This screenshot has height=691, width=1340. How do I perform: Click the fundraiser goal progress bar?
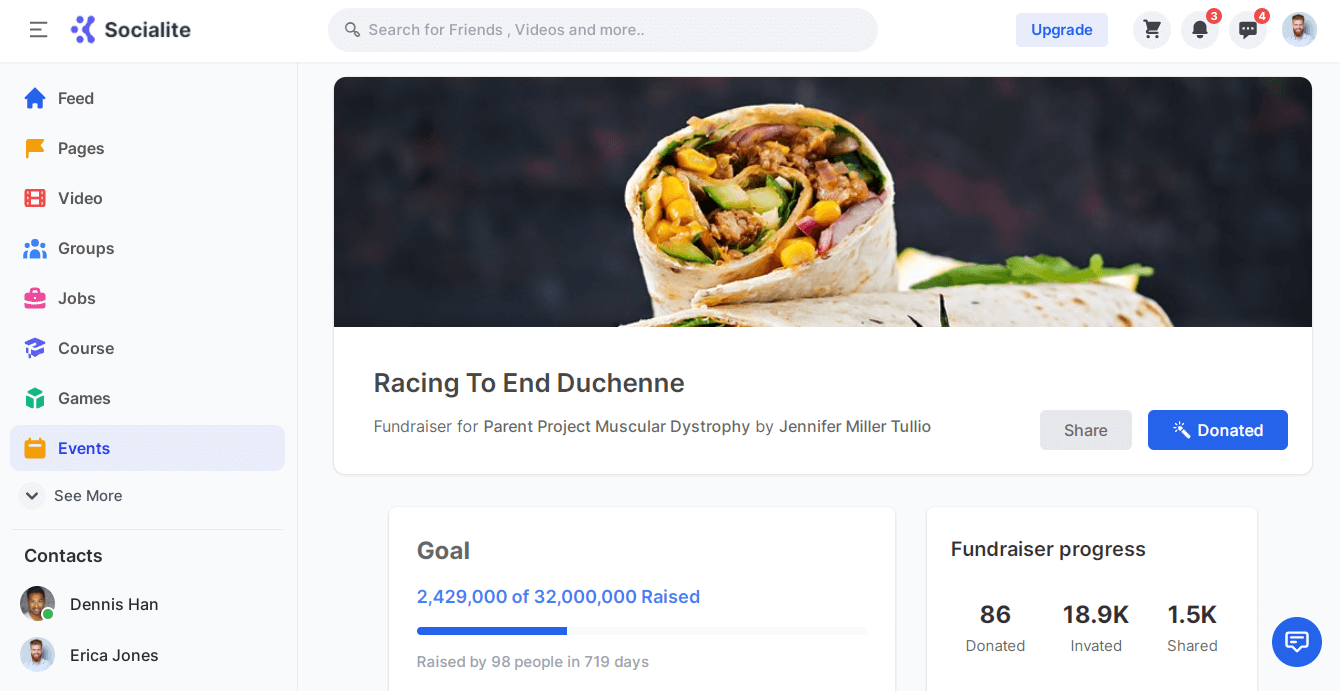[x=641, y=631]
